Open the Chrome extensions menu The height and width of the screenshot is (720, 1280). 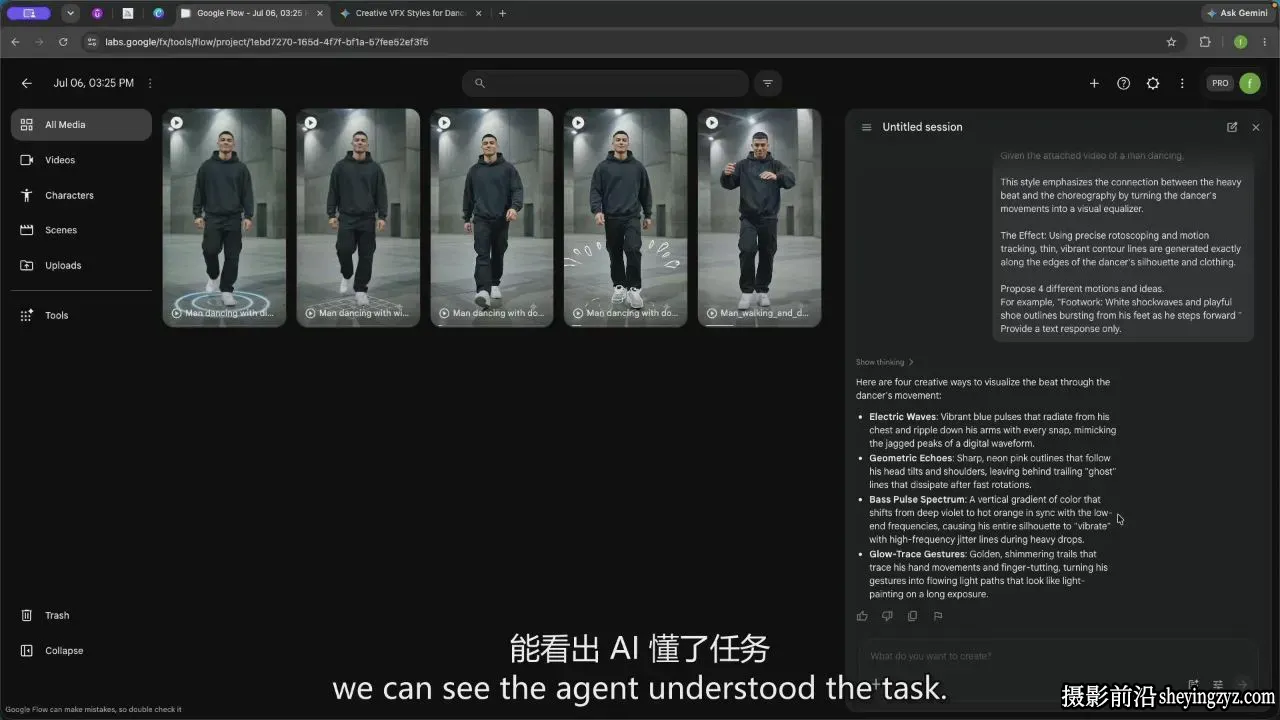point(1205,42)
